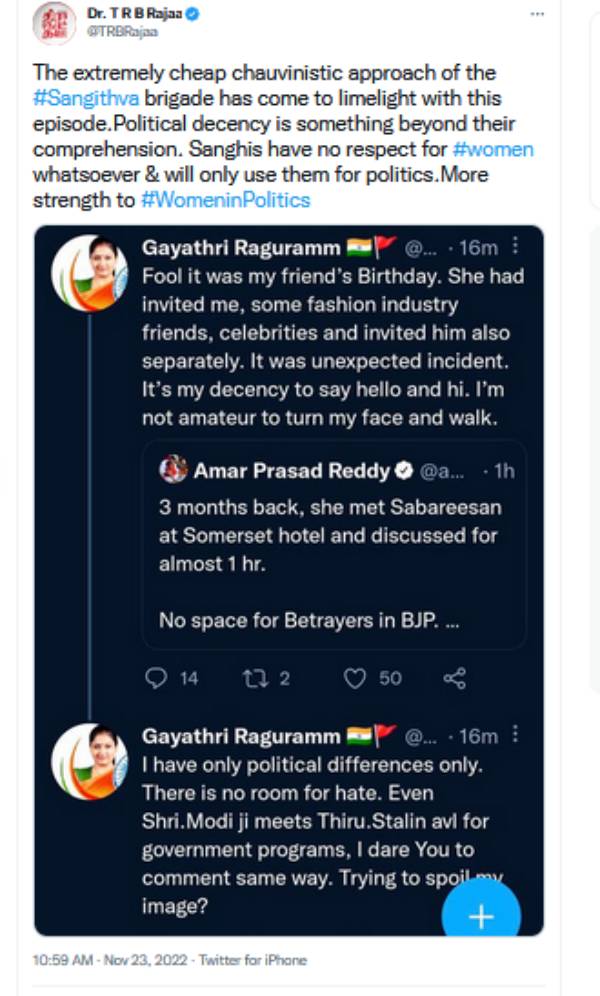Click the #Sangithva hashtag
The image size is (600, 996).
tap(86, 98)
